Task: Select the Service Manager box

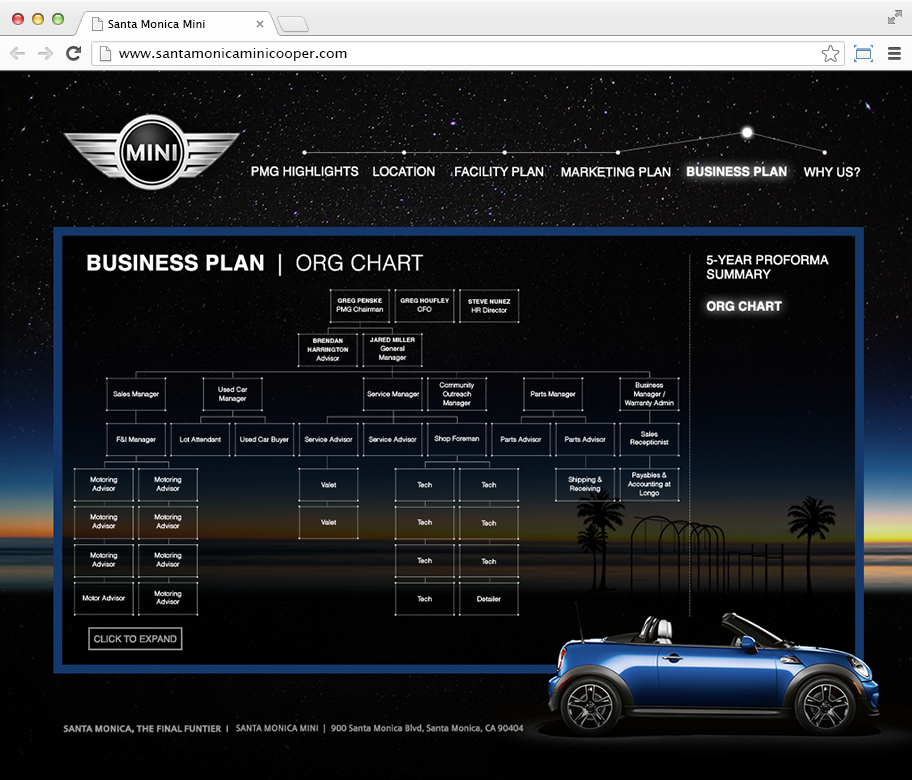Action: [393, 394]
